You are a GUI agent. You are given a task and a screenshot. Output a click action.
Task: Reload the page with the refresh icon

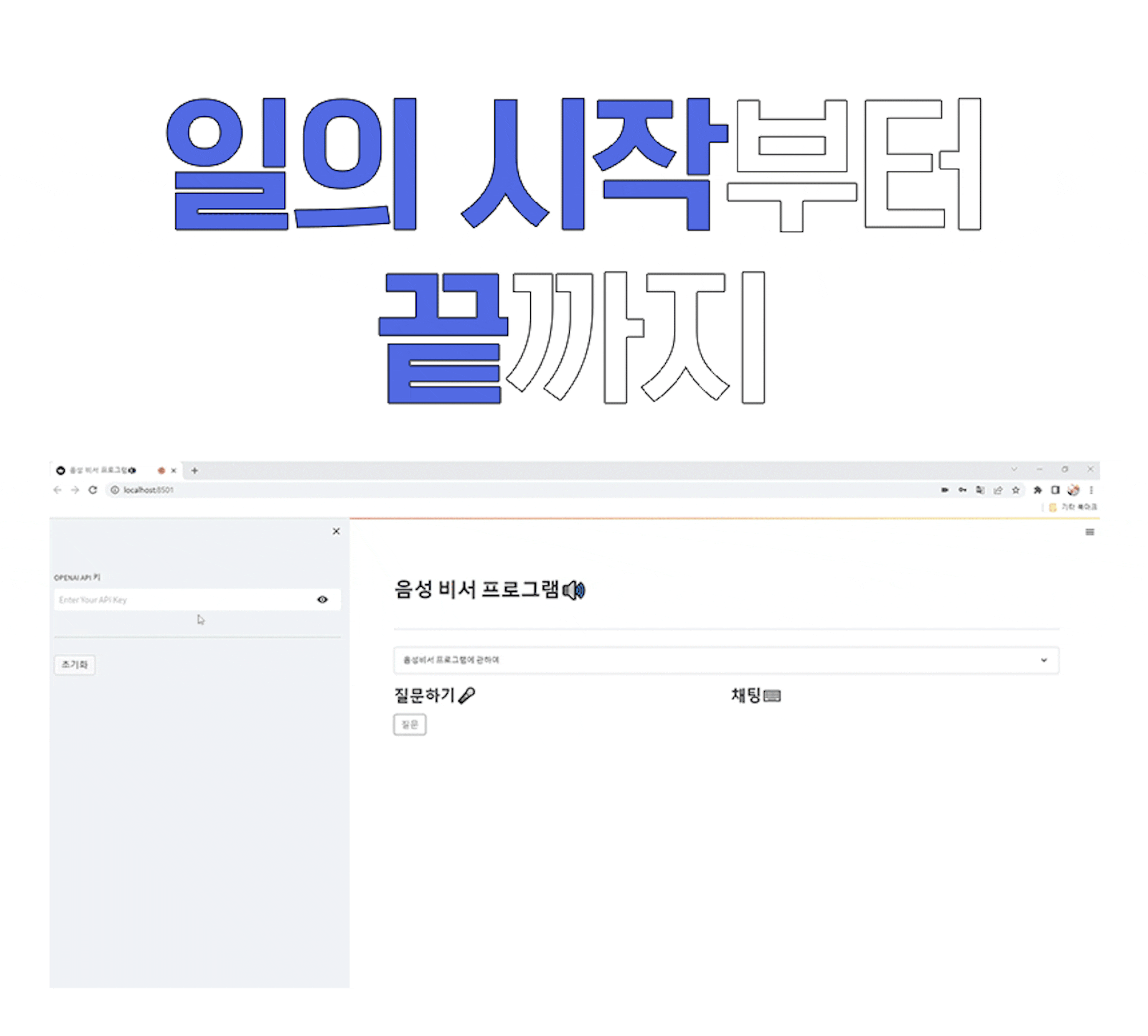(x=93, y=490)
